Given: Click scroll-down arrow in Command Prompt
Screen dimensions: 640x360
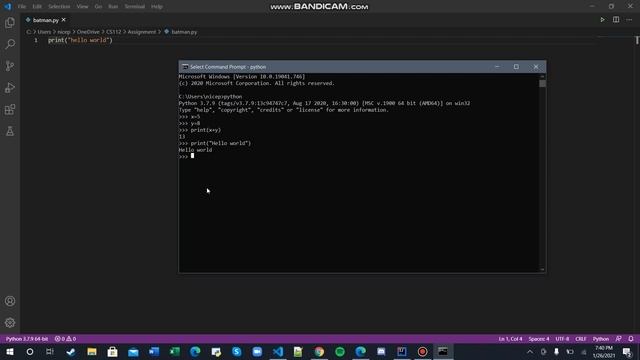Looking at the screenshot, I should [542, 269].
